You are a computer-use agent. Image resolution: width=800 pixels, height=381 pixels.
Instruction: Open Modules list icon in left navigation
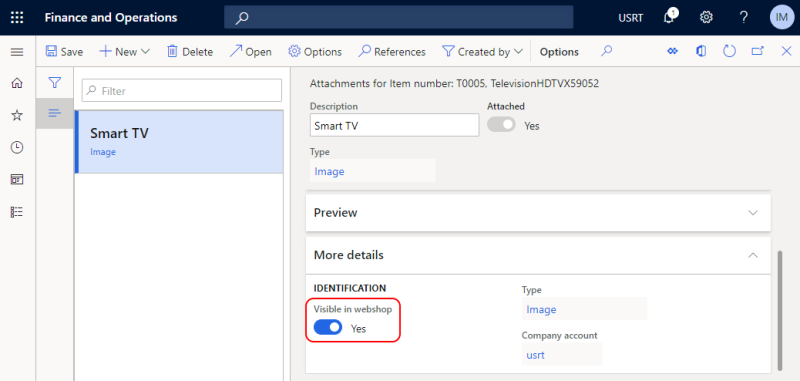tap(17, 212)
